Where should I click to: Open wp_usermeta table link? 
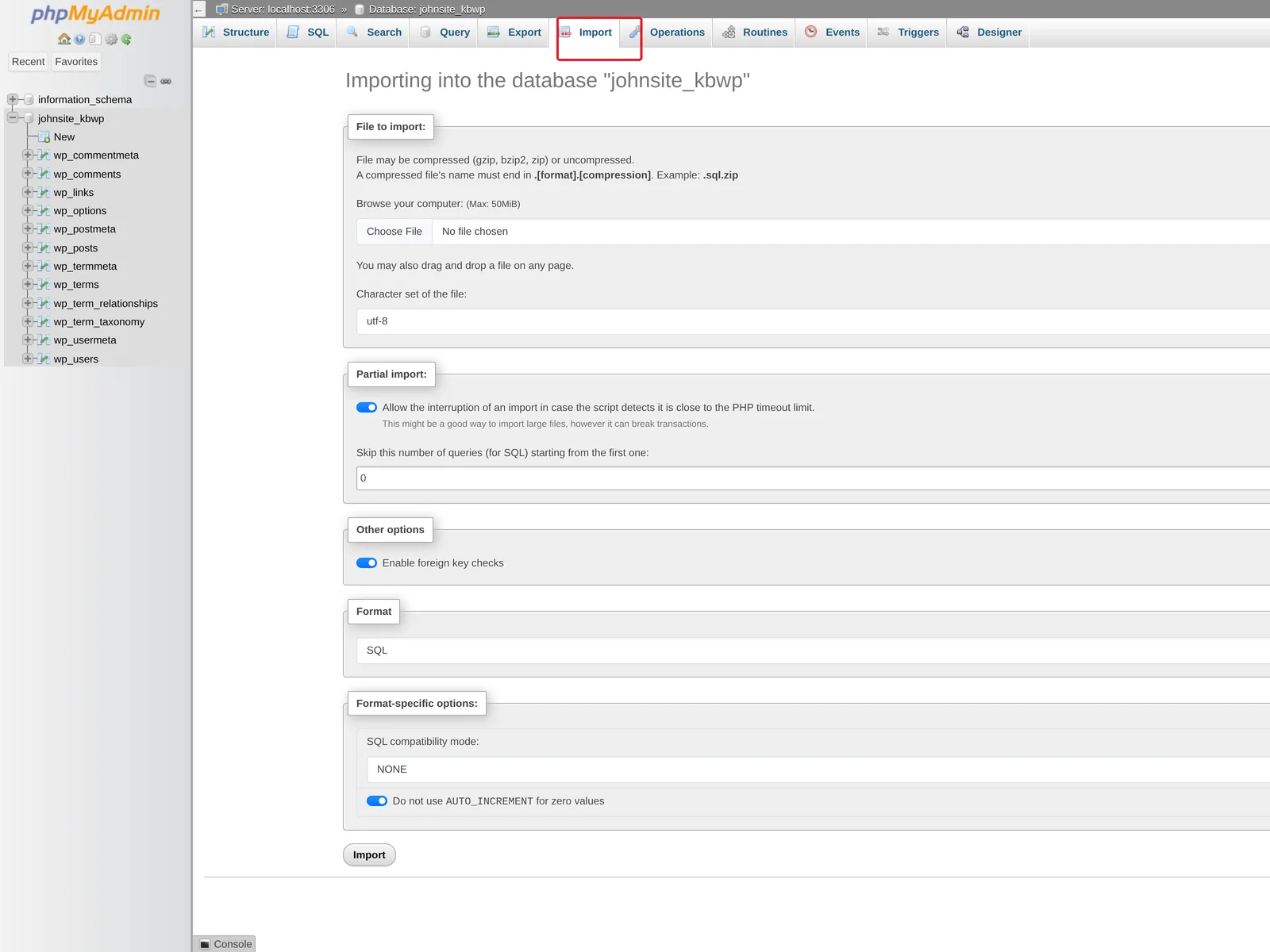[85, 340]
